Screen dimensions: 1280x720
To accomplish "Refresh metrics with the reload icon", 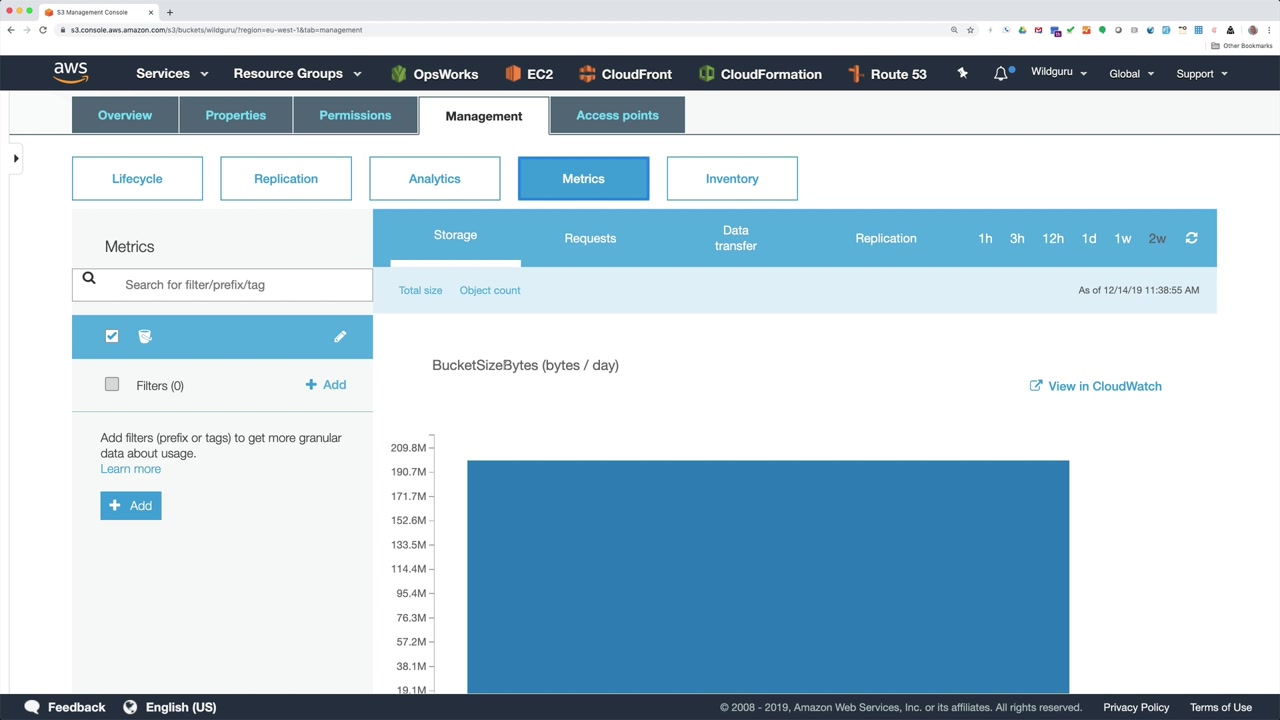I will 1191,238.
